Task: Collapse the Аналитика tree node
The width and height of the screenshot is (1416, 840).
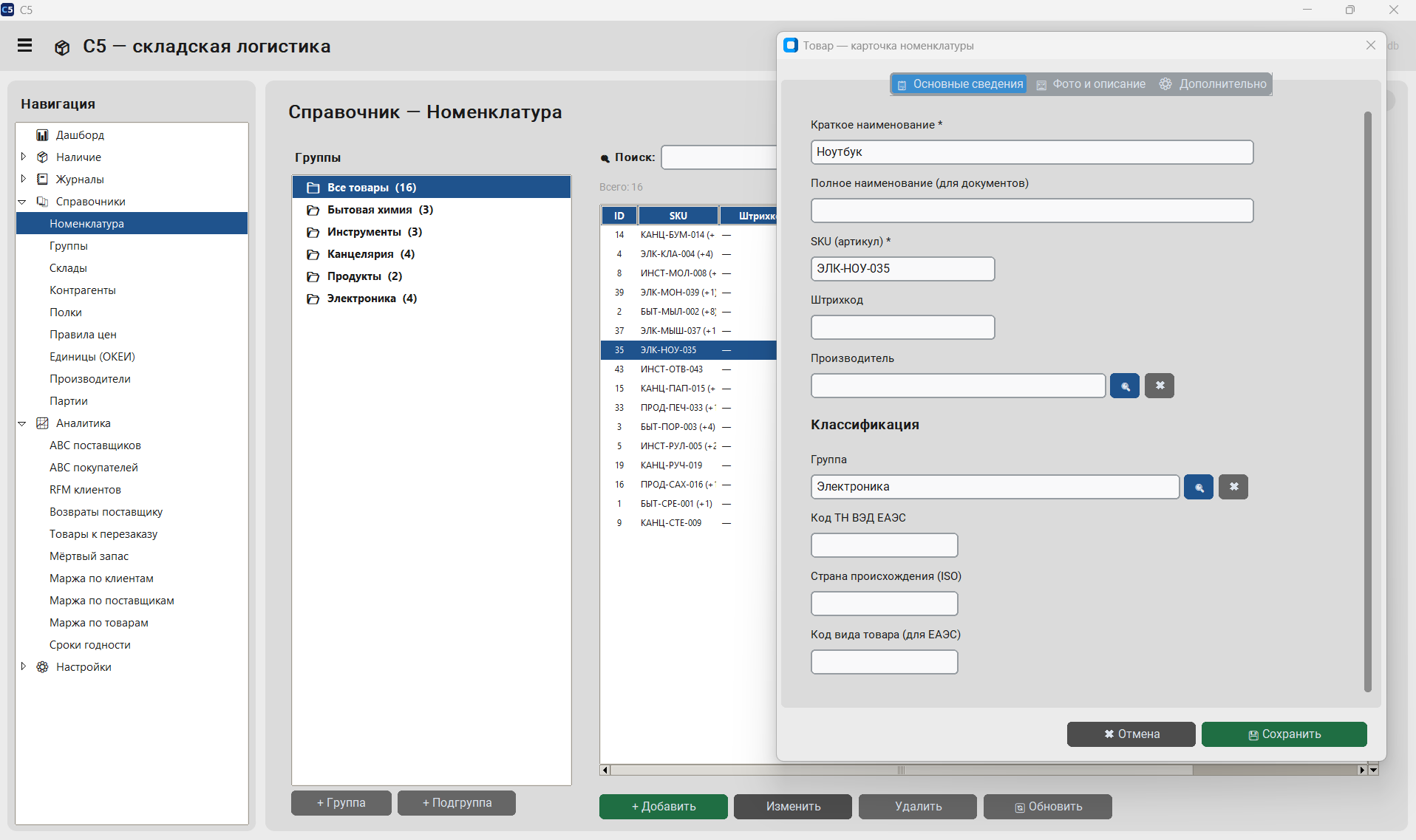Action: coord(22,423)
